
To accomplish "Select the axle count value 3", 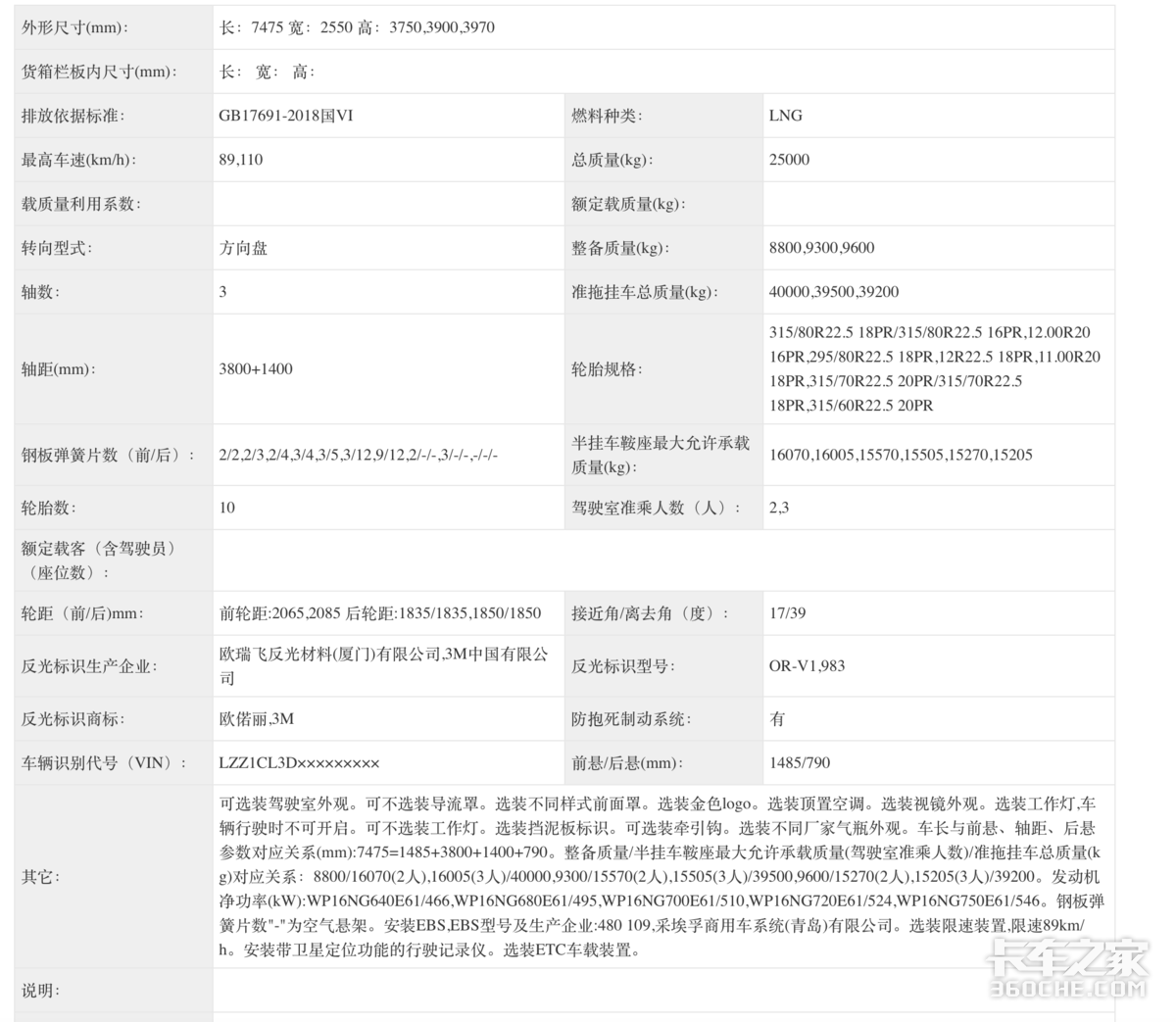I will (x=224, y=292).
